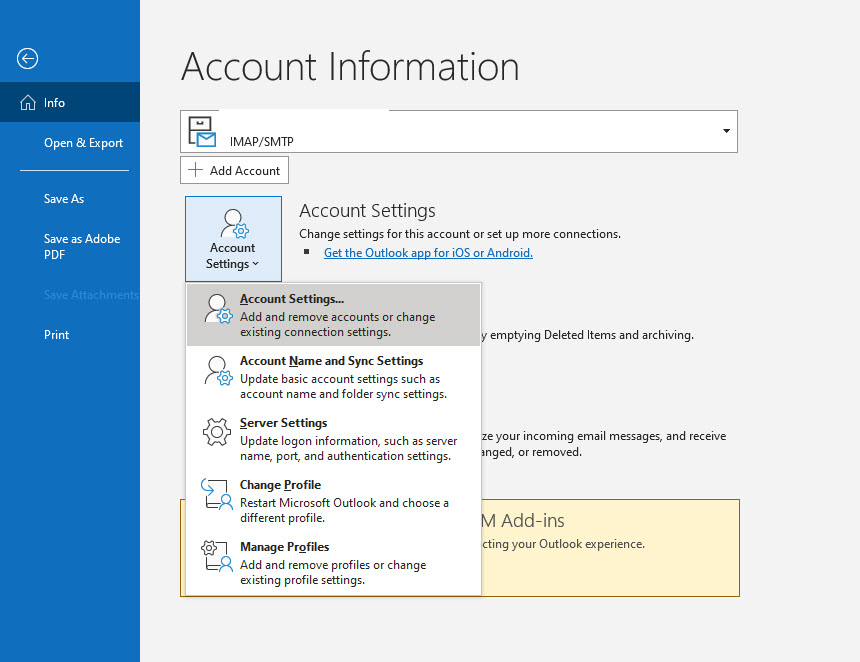The image size is (860, 662).
Task: Open the Open & Export tab
Action: (x=70, y=143)
